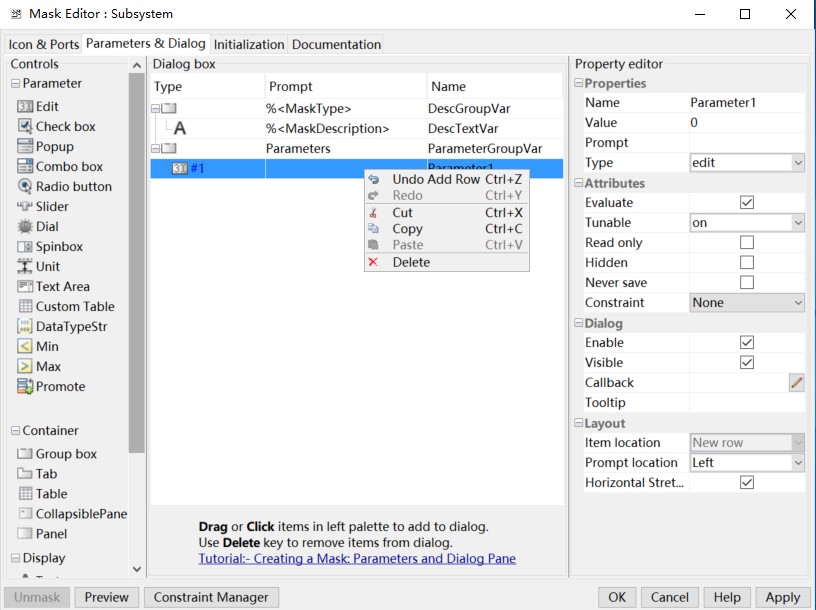Toggle the Horizontal Stretch checkbox
Image resolution: width=816 pixels, height=610 pixels.
747,482
